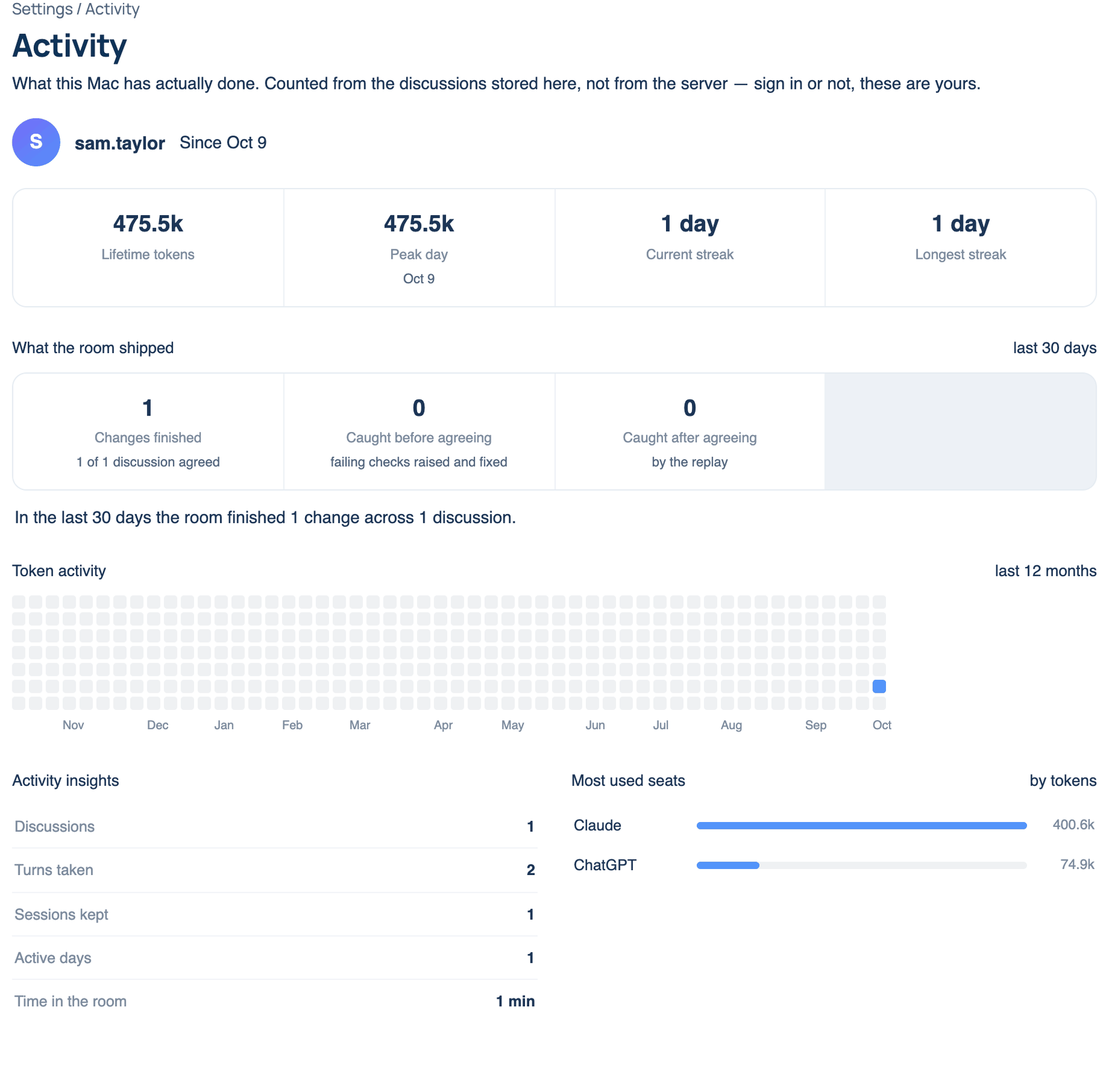Select the Active days insight row

coord(274,958)
